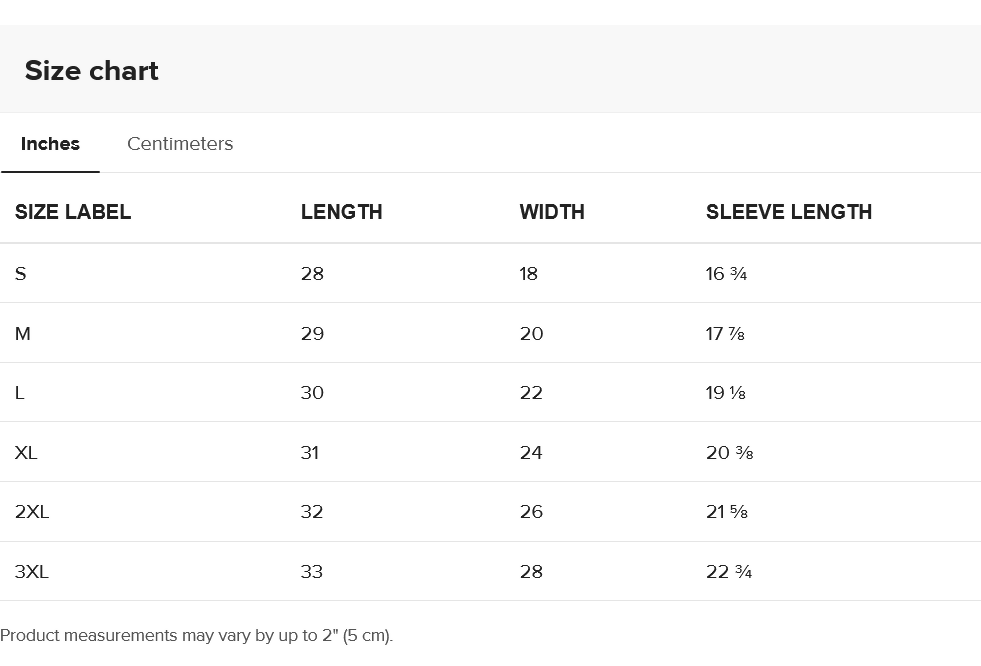Click the SLEEVE LENGTH column header
This screenshot has height=666, width=981.
click(789, 212)
